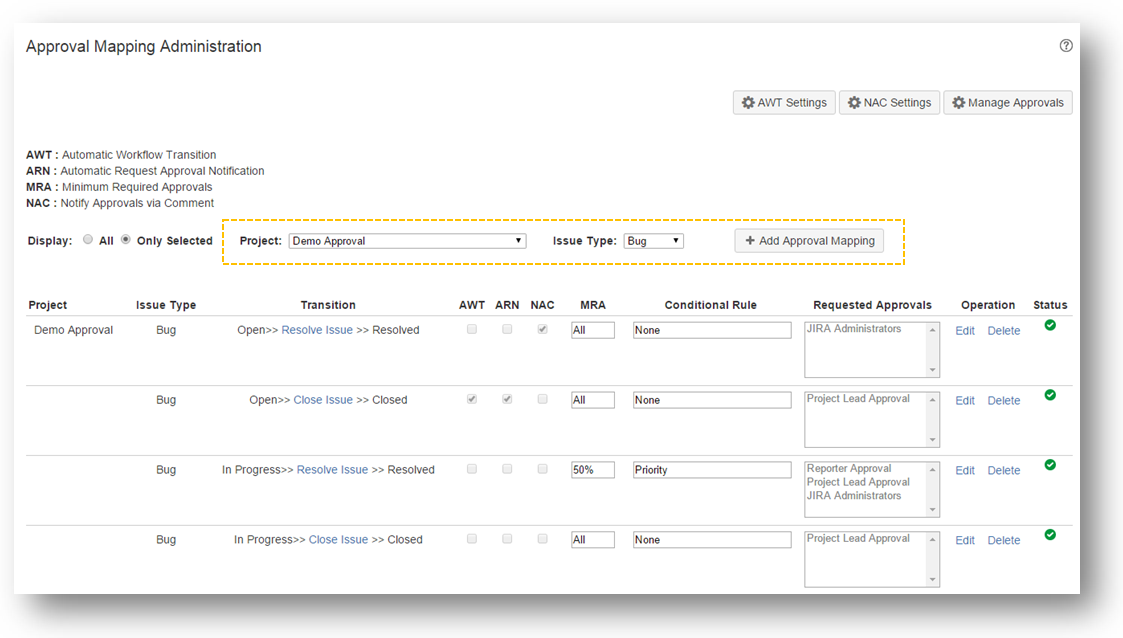The width and height of the screenshot is (1123, 638).
Task: Select the Only Selected radio button
Action: tap(126, 240)
